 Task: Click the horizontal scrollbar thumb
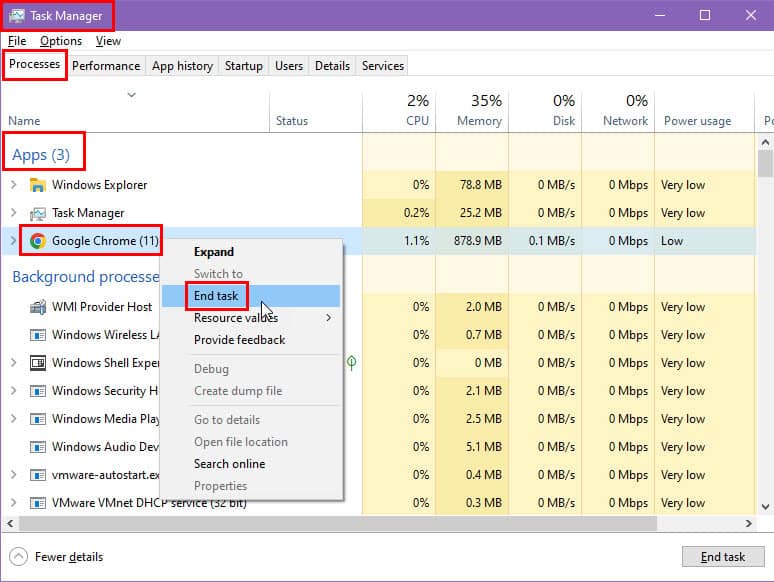click(x=338, y=523)
